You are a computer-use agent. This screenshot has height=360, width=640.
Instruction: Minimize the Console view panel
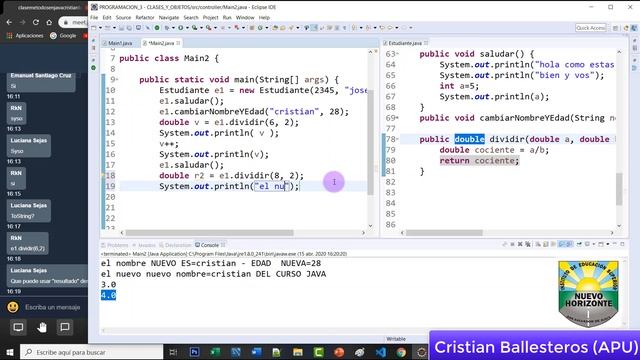click(615, 244)
